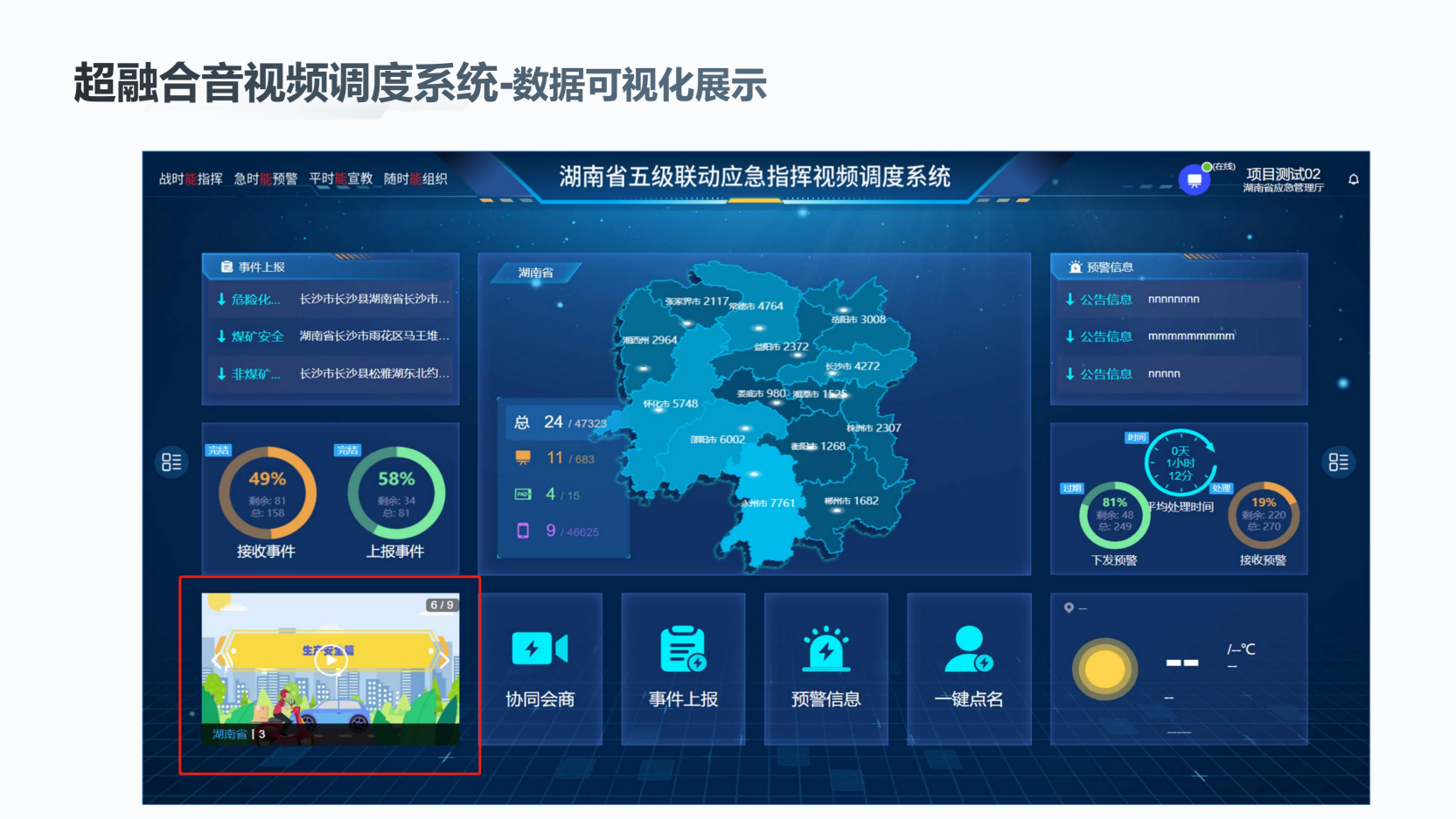The width and height of the screenshot is (1456, 819).
Task: Open the event text 长沙市长沙县松雅湖东北约…
Action: (374, 373)
